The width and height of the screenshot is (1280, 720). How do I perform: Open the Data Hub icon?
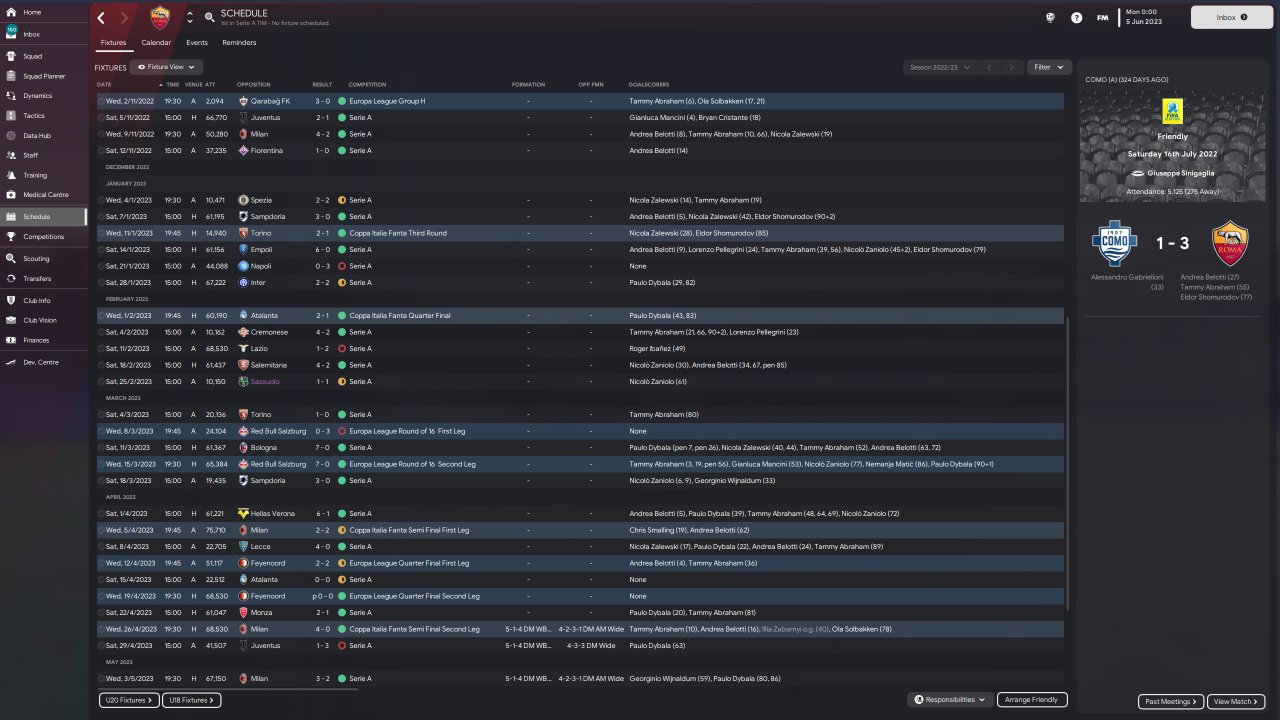[x=11, y=135]
